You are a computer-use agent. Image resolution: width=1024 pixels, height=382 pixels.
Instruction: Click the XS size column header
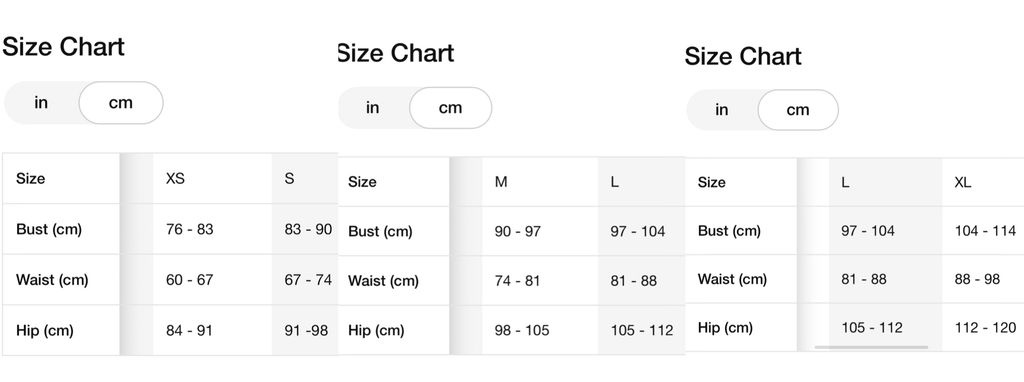tap(175, 178)
